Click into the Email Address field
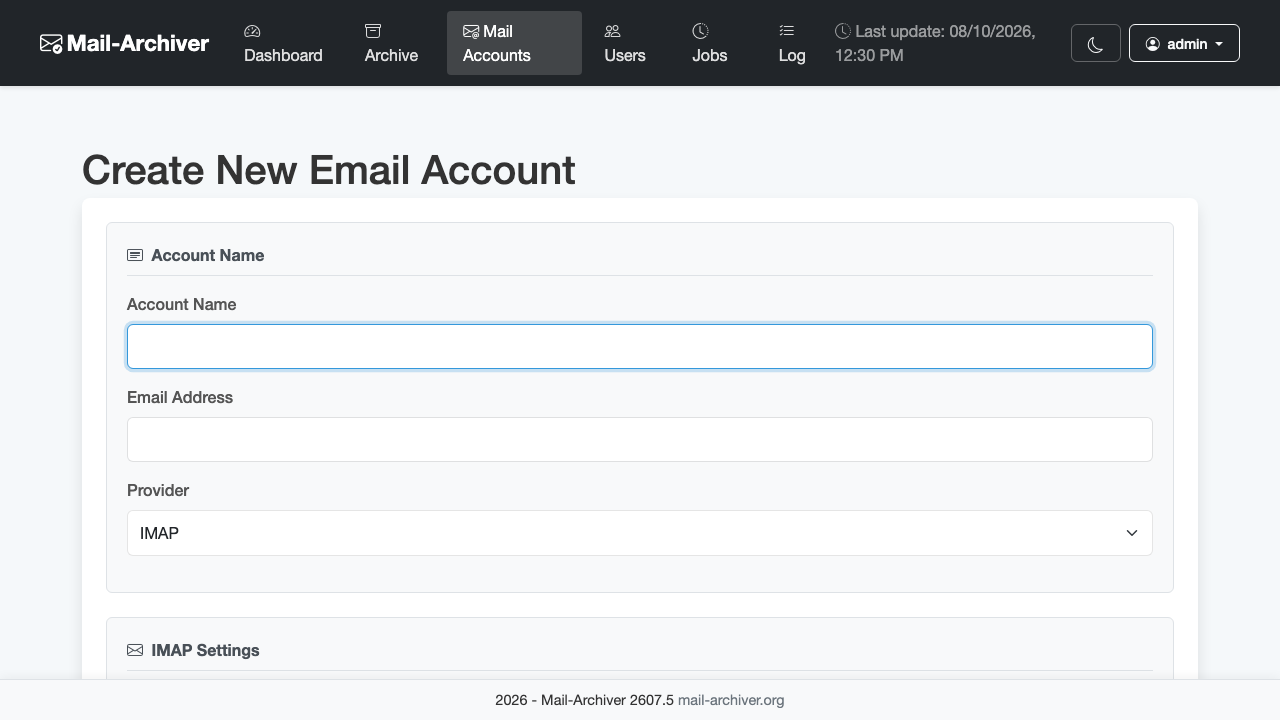This screenshot has height=720, width=1280. coord(640,439)
